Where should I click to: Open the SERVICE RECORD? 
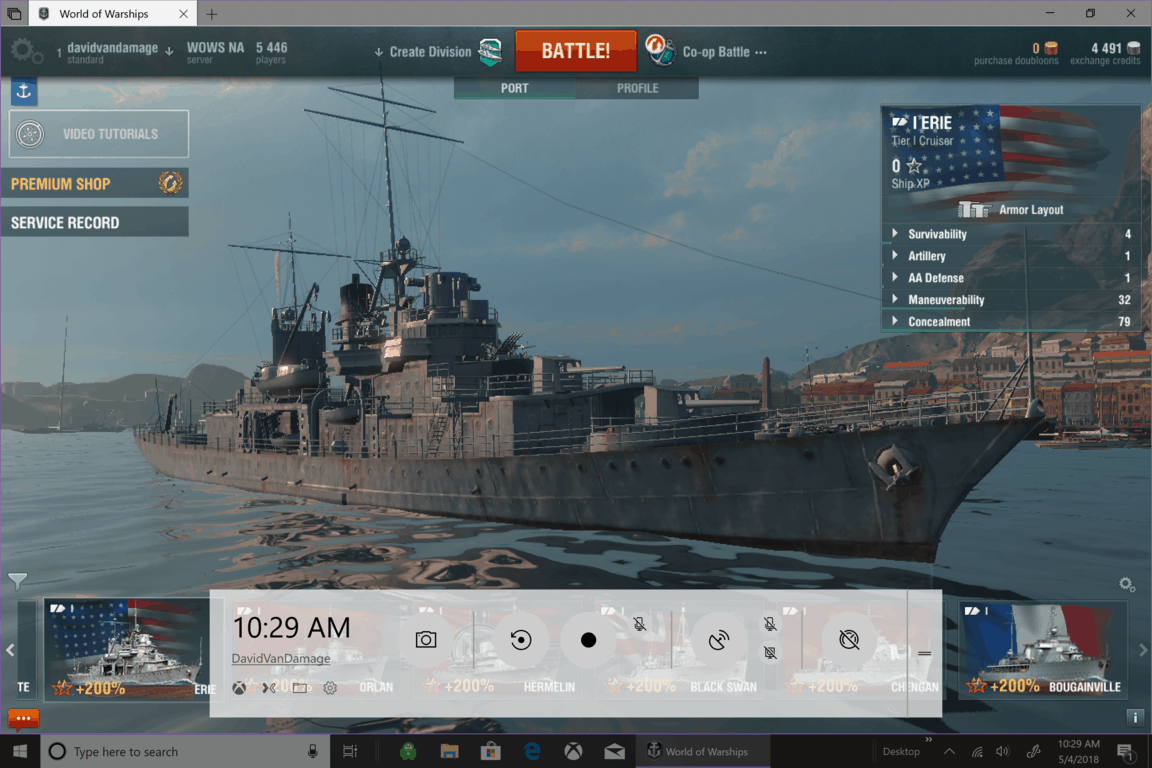(x=94, y=222)
